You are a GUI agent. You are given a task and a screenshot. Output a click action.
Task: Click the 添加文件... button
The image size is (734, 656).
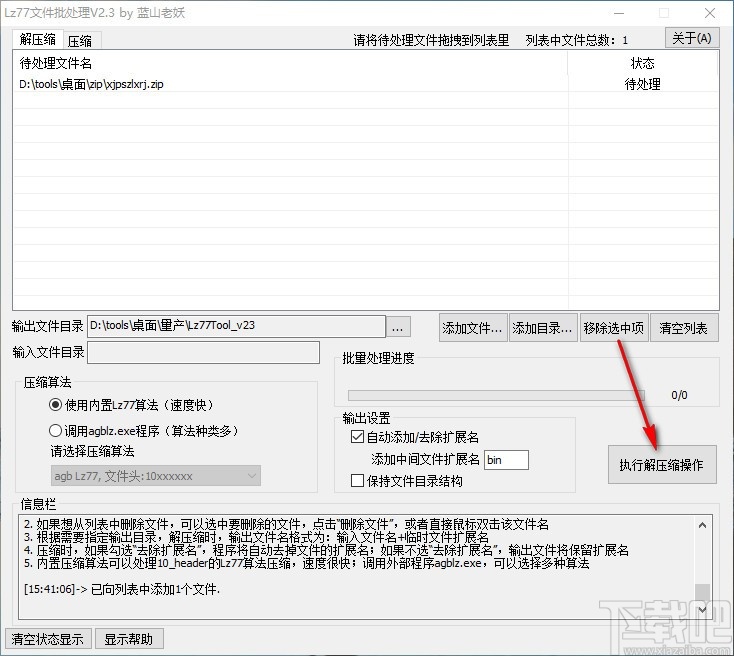click(x=473, y=328)
